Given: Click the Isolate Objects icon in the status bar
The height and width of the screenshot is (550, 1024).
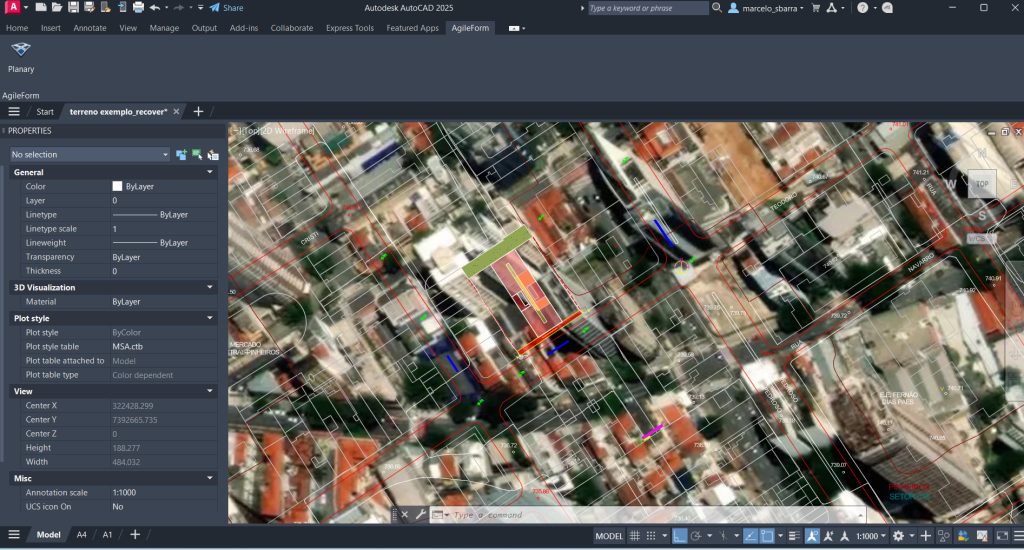Looking at the screenshot, I should 944,536.
